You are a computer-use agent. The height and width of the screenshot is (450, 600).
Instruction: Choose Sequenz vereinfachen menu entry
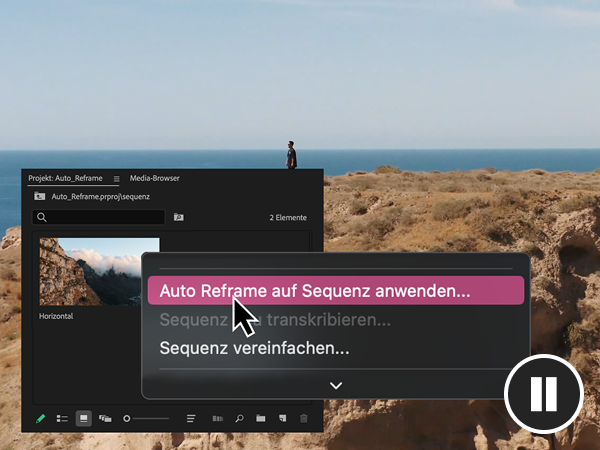[x=254, y=348]
